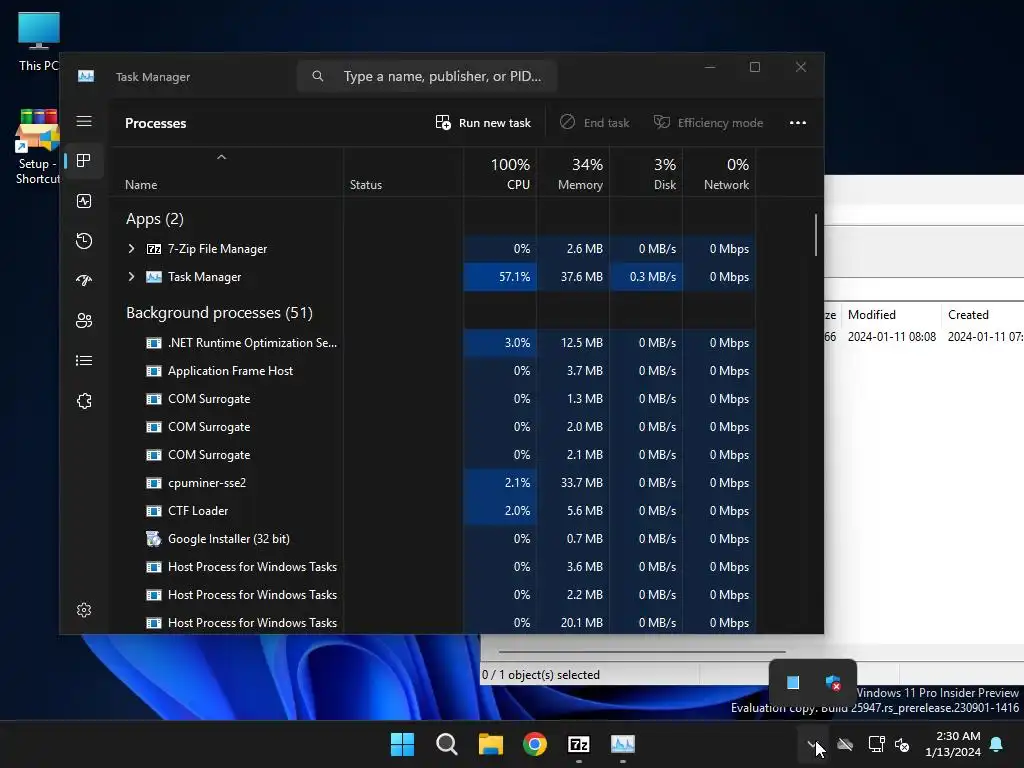Open File Explorer from the taskbar
Viewport: 1024px width, 768px height.
click(x=490, y=744)
